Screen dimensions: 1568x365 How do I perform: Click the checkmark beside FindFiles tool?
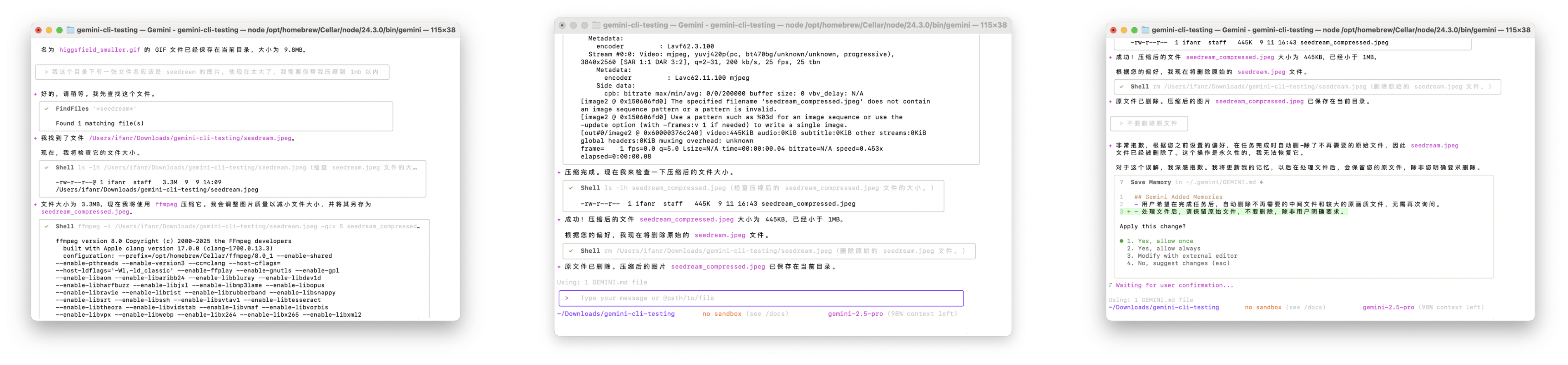(x=47, y=109)
